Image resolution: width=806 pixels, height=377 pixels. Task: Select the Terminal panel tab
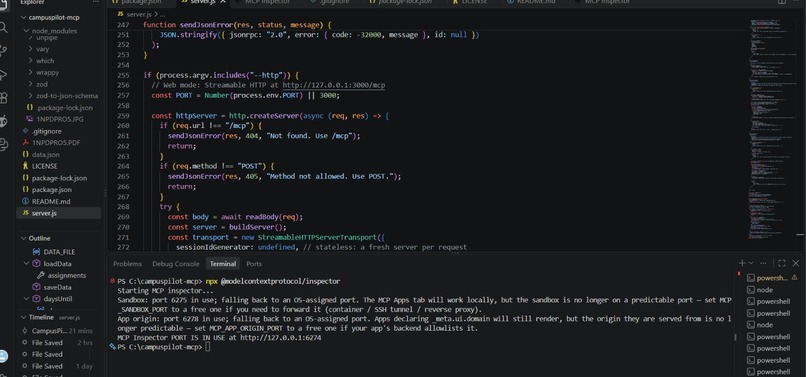(x=223, y=264)
